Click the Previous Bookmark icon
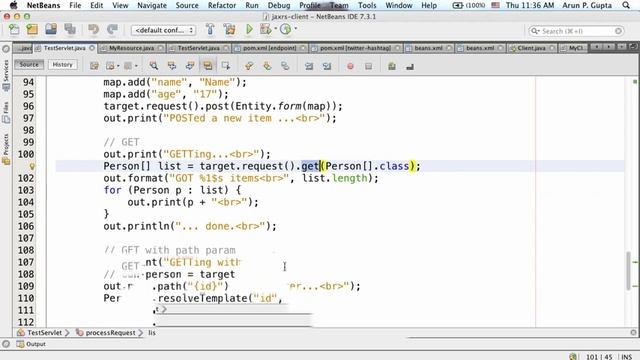The image size is (640, 360). pyautogui.click(x=249, y=66)
